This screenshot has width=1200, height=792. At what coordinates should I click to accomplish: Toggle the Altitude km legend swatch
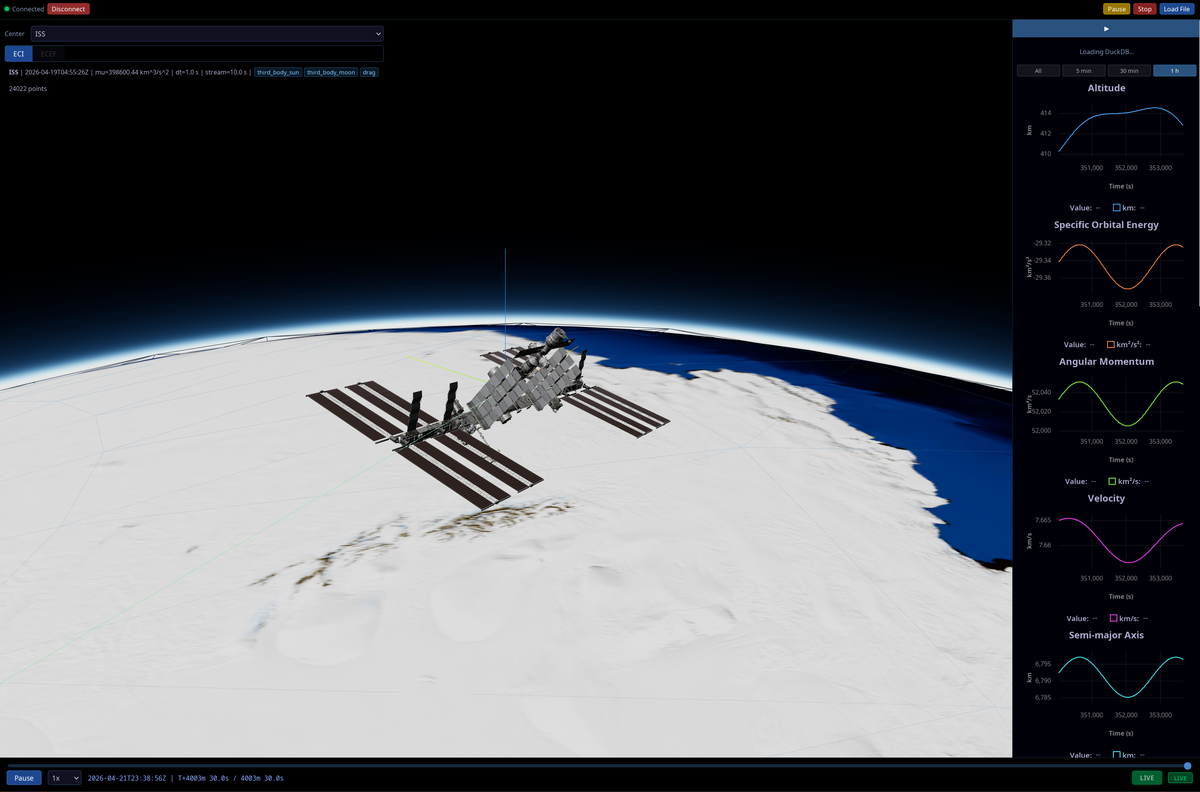click(1117, 208)
